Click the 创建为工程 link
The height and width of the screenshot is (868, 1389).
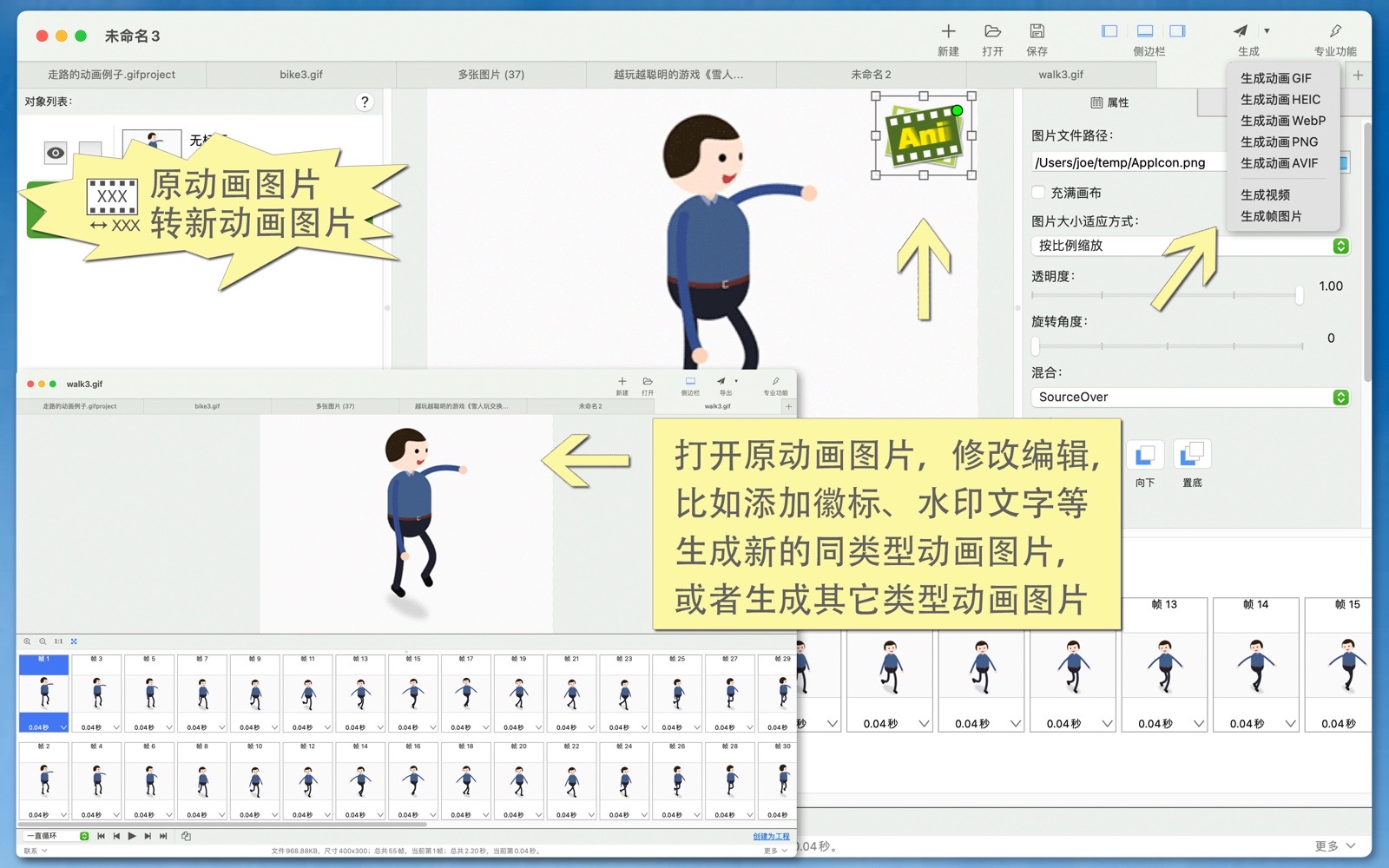tap(771, 837)
